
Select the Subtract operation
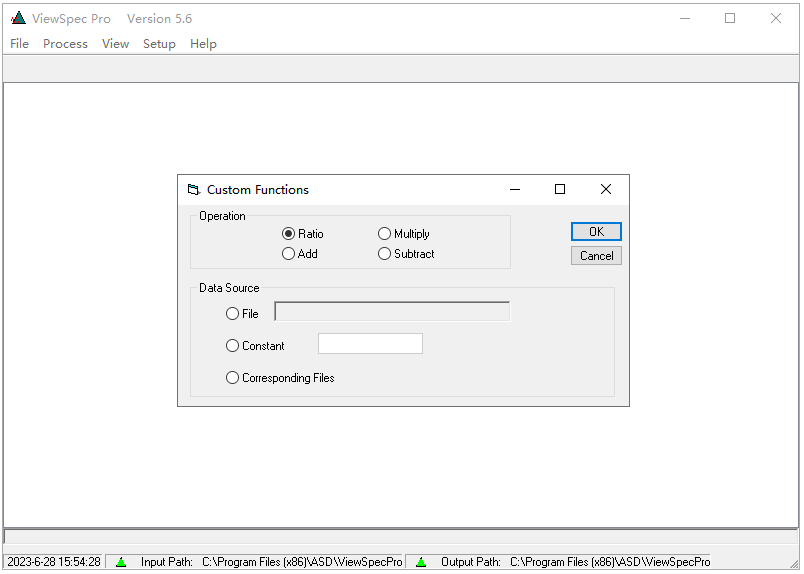[x=406, y=254]
